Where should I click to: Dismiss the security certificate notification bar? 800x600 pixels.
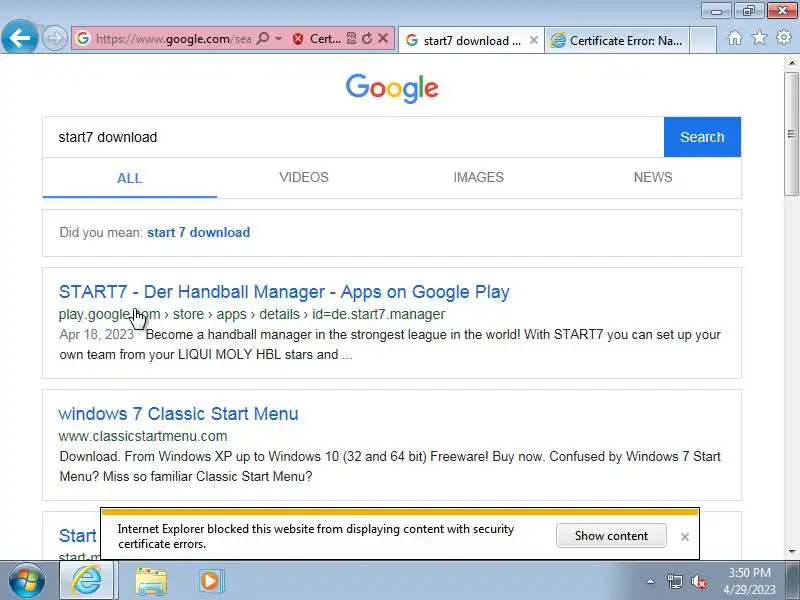click(685, 537)
